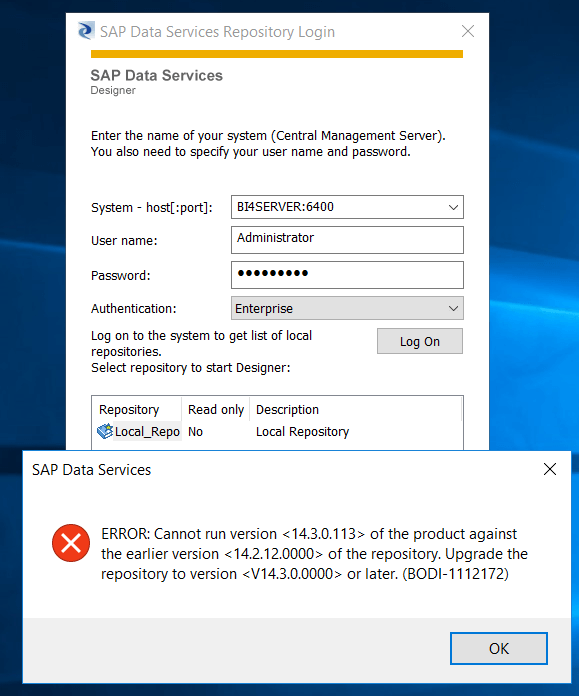Viewport: 579px width, 696px height.
Task: Close the SAP Data Services error dialog
Action: pos(550,469)
